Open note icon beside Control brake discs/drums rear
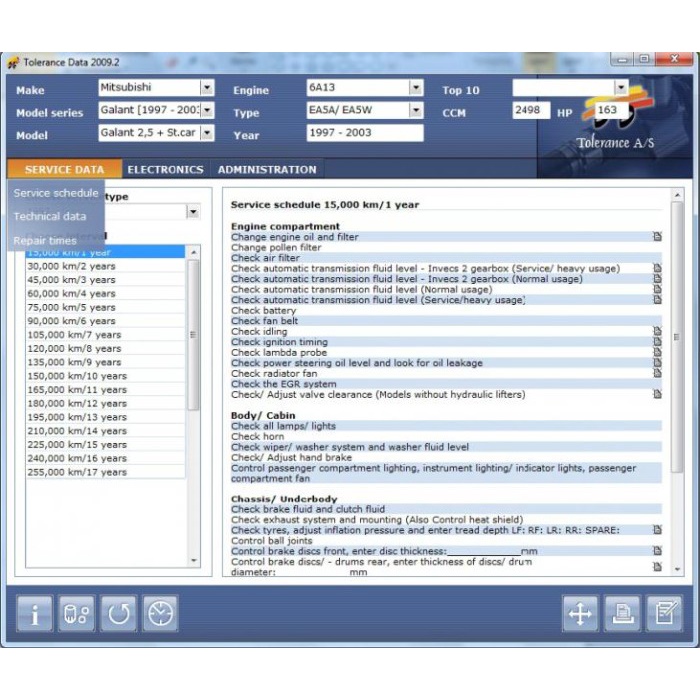The height and width of the screenshot is (700, 700). pyautogui.click(x=657, y=567)
